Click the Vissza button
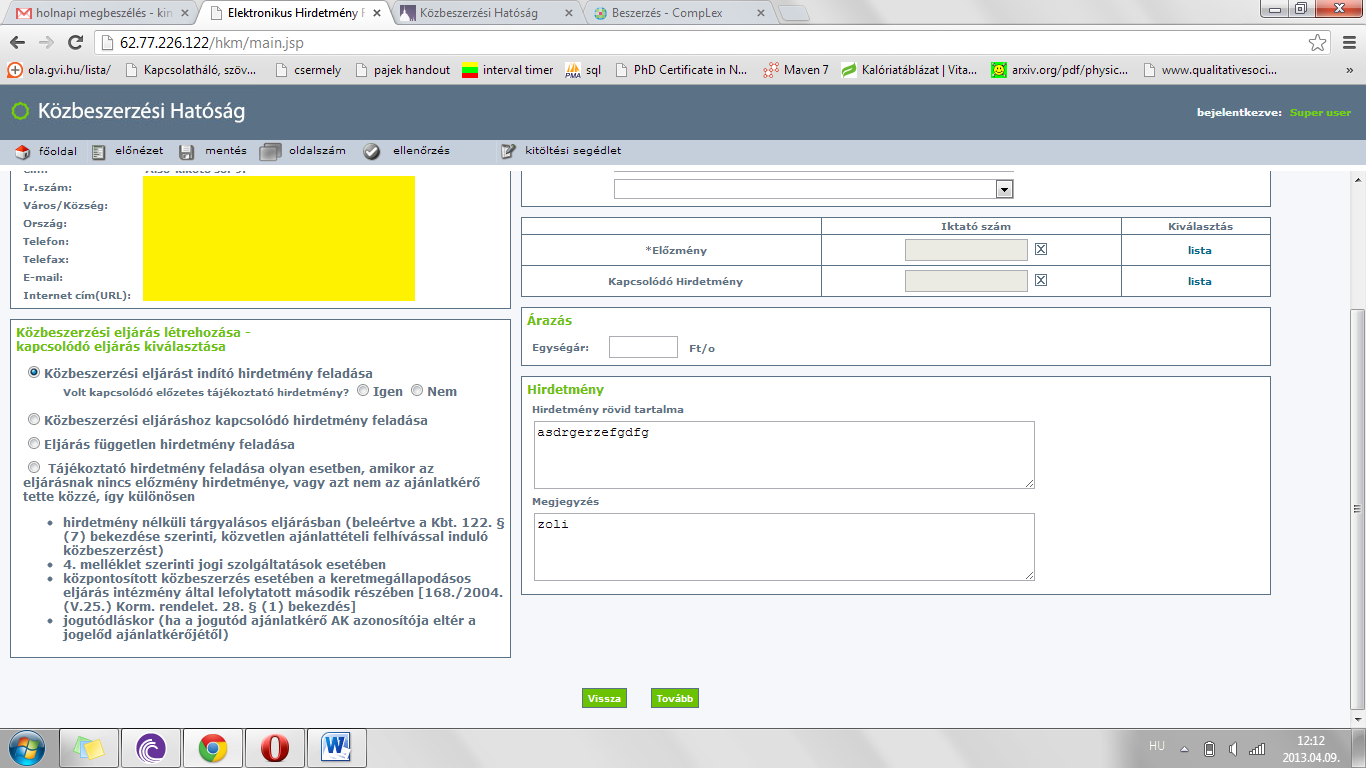This screenshot has width=1366, height=768. 604,698
